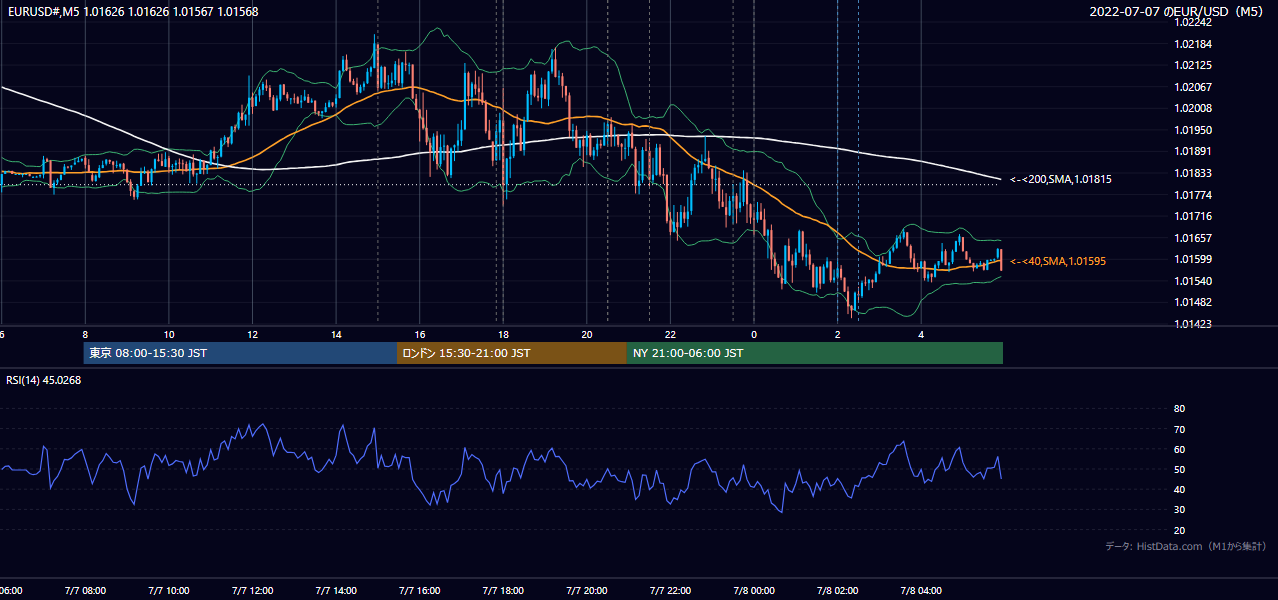Click price axis value 1.02184
Screen dimensions: 1278x600
click(1194, 44)
